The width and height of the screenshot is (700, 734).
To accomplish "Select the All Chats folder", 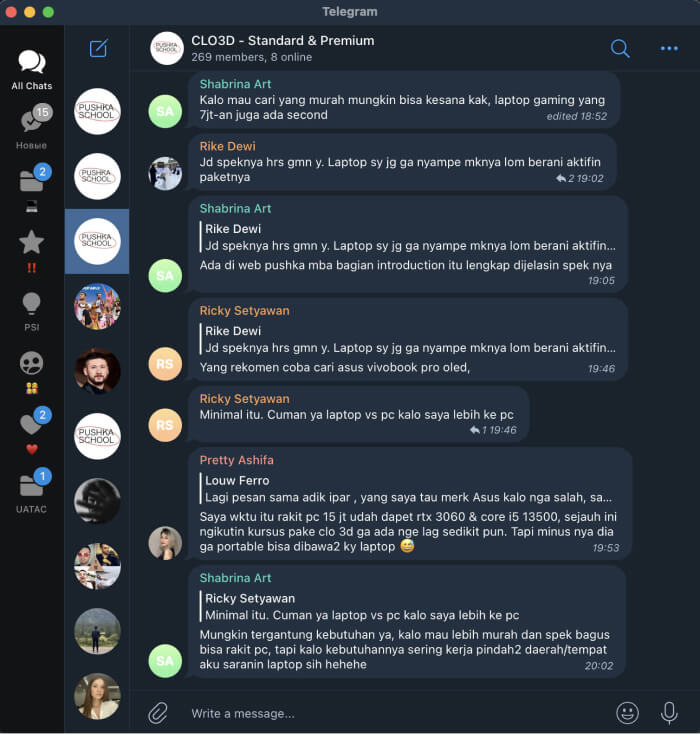I will [31, 70].
